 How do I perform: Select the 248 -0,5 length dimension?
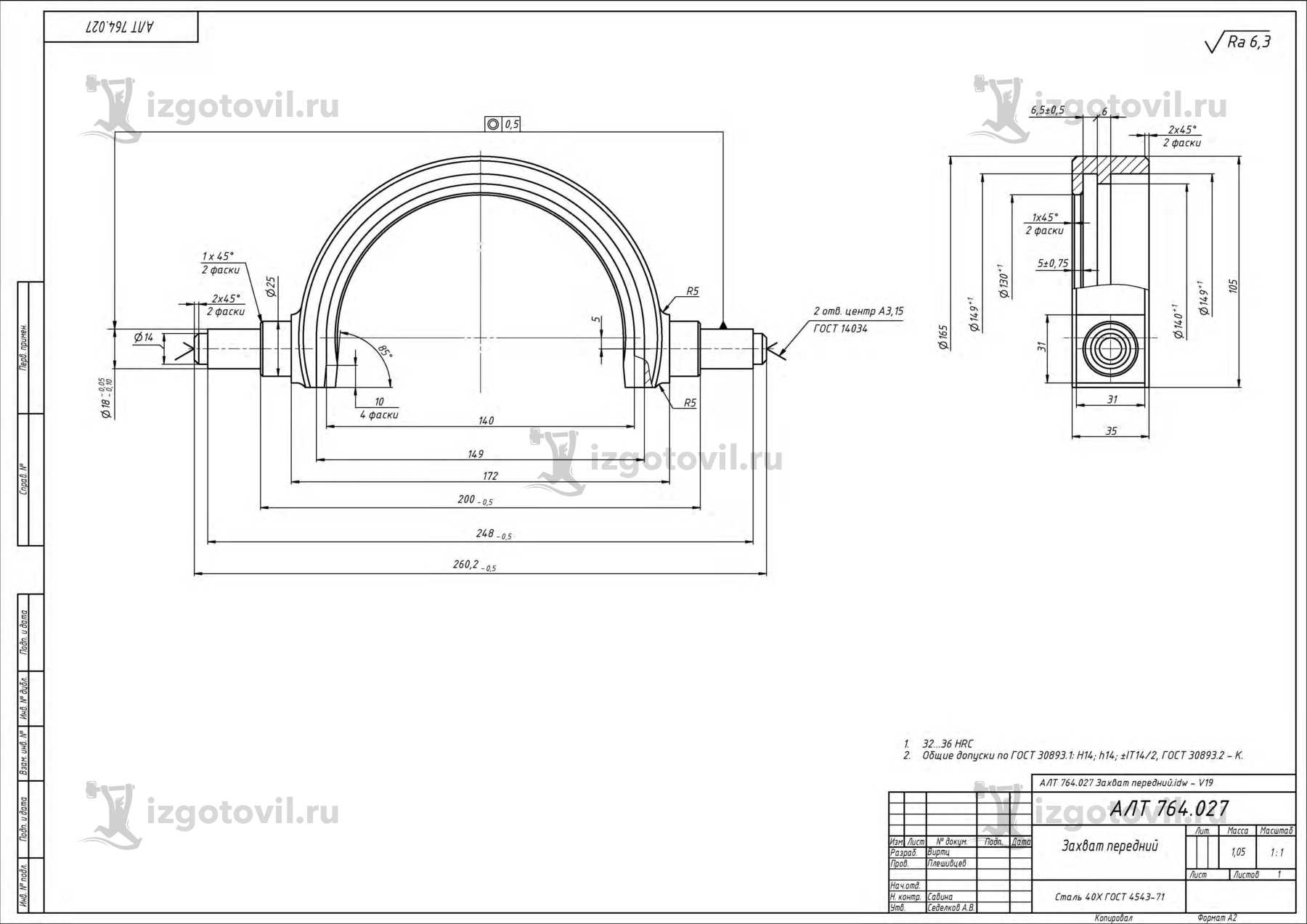point(493,533)
